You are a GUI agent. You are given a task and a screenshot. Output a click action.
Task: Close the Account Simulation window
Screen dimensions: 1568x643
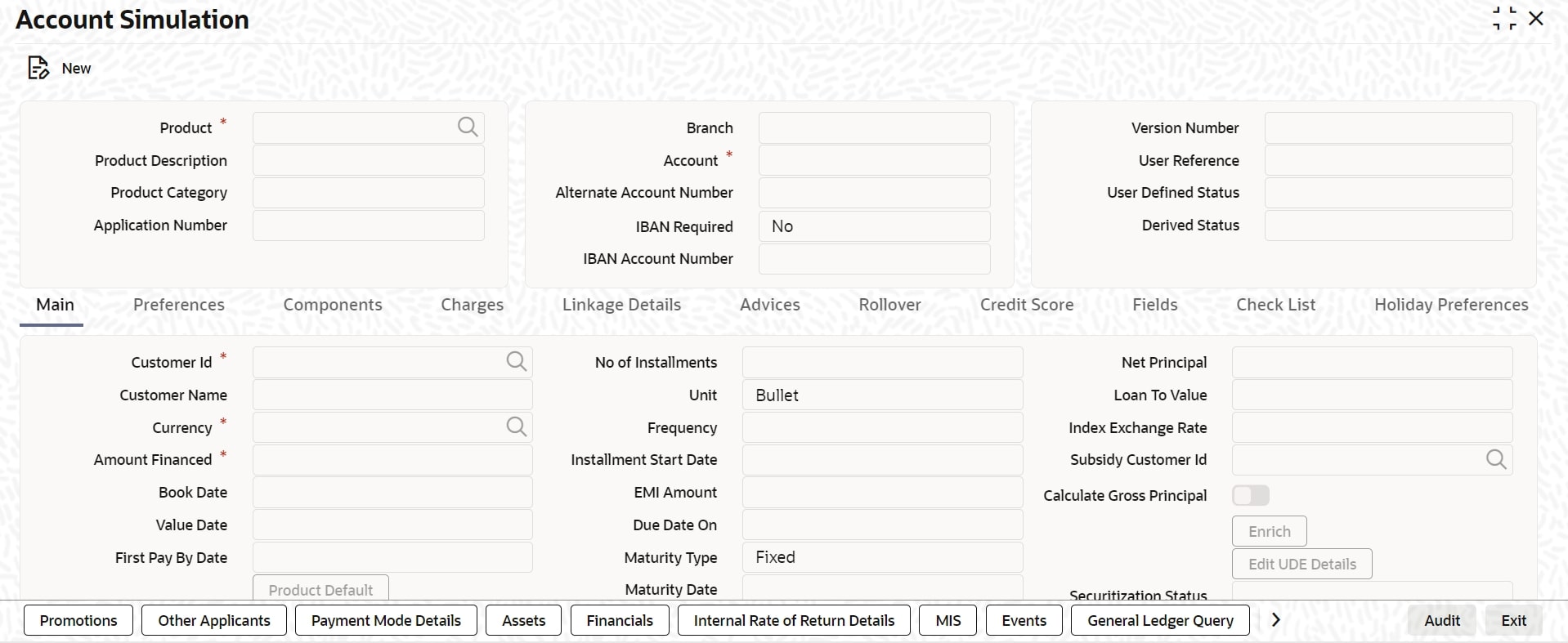tap(1536, 19)
